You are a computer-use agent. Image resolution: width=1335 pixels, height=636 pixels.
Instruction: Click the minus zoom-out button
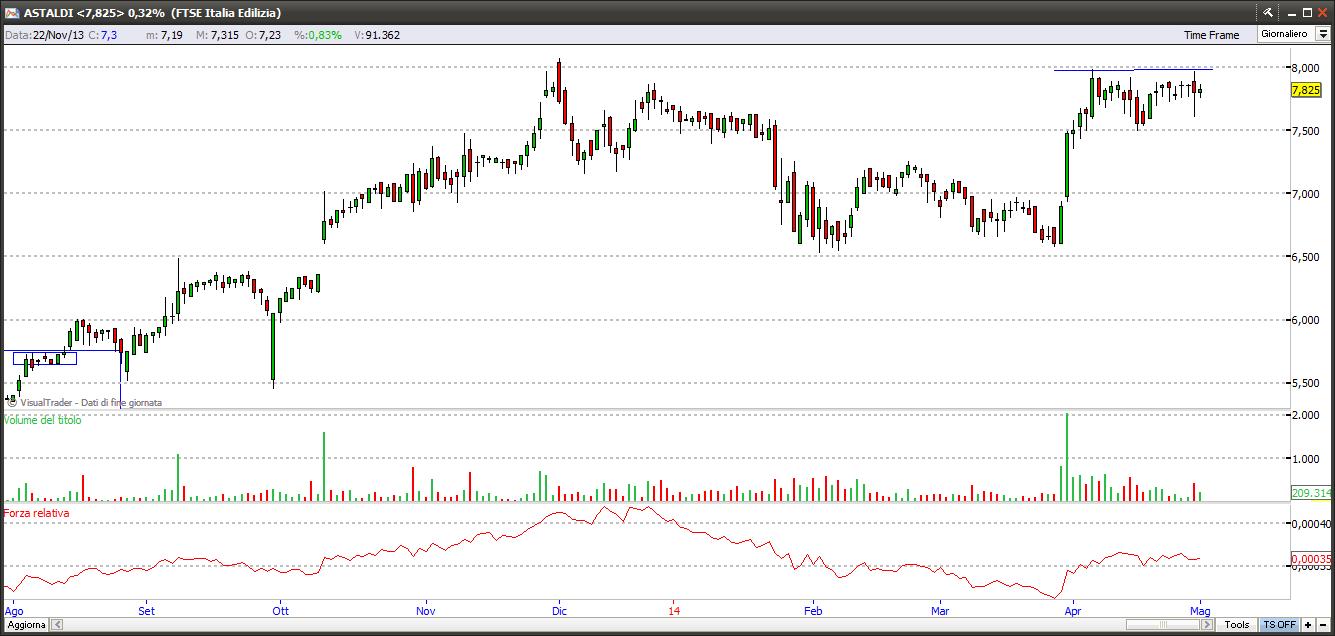(1324, 625)
